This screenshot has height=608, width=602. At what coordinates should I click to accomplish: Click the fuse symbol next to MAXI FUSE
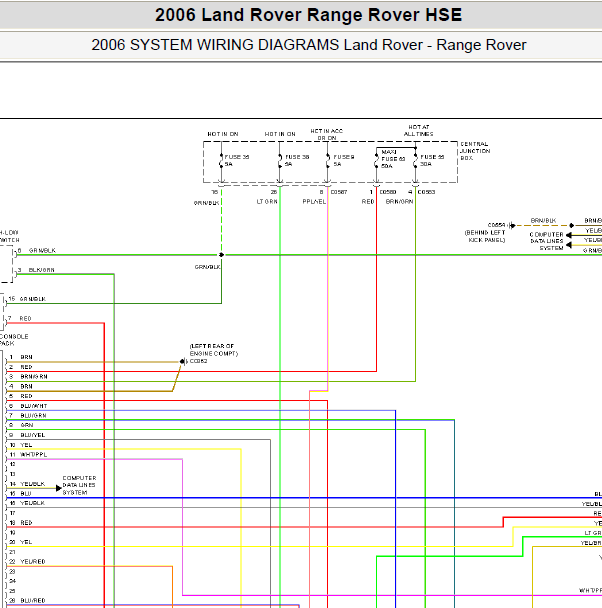click(376, 161)
